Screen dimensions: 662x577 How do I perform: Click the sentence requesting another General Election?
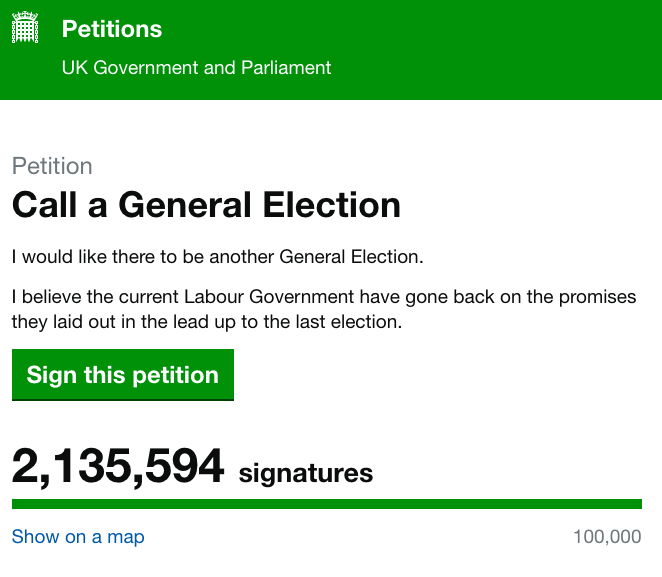click(218, 257)
